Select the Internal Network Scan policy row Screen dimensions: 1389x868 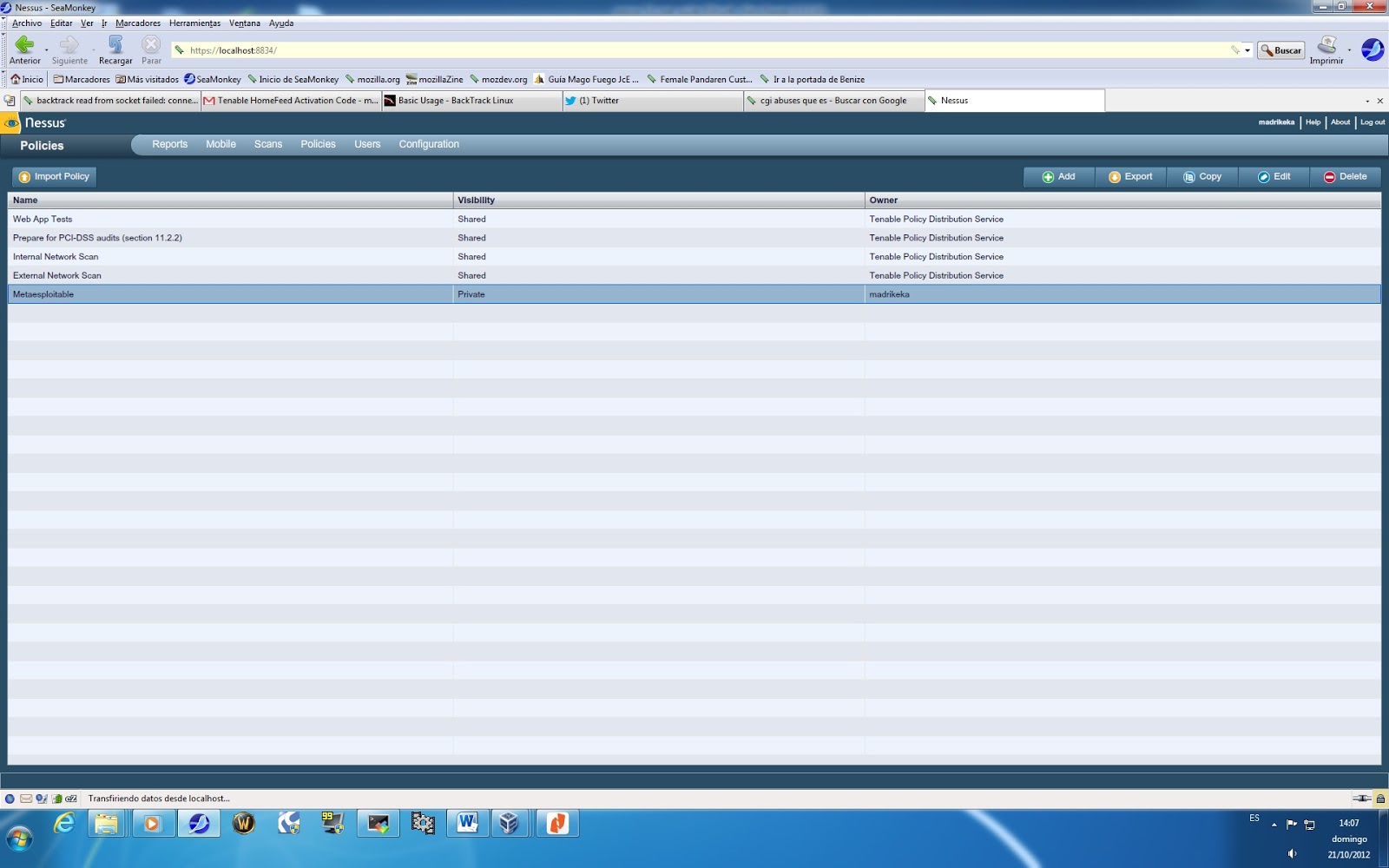coord(694,257)
